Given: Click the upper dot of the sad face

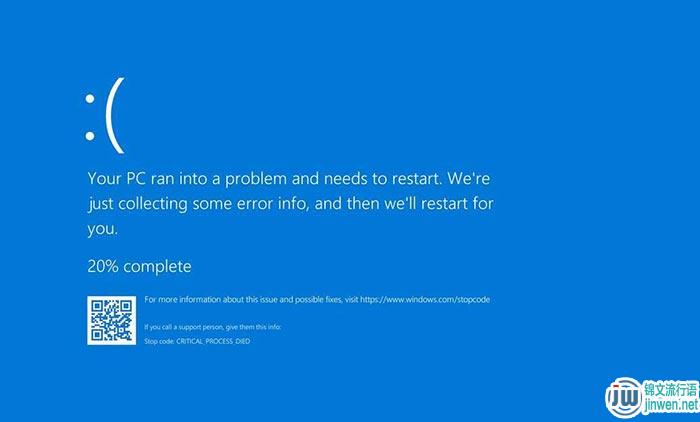Looking at the screenshot, I should click(x=90, y=99).
